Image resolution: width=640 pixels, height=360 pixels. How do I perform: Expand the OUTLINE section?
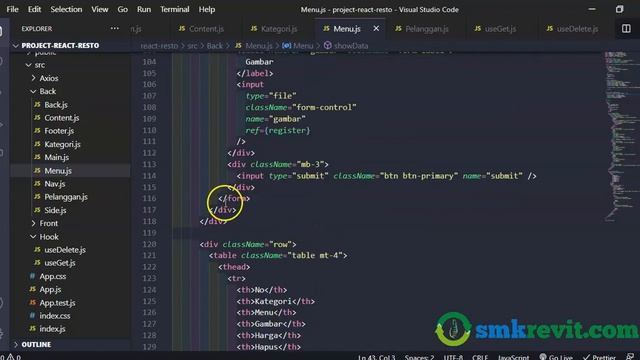pos(36,344)
